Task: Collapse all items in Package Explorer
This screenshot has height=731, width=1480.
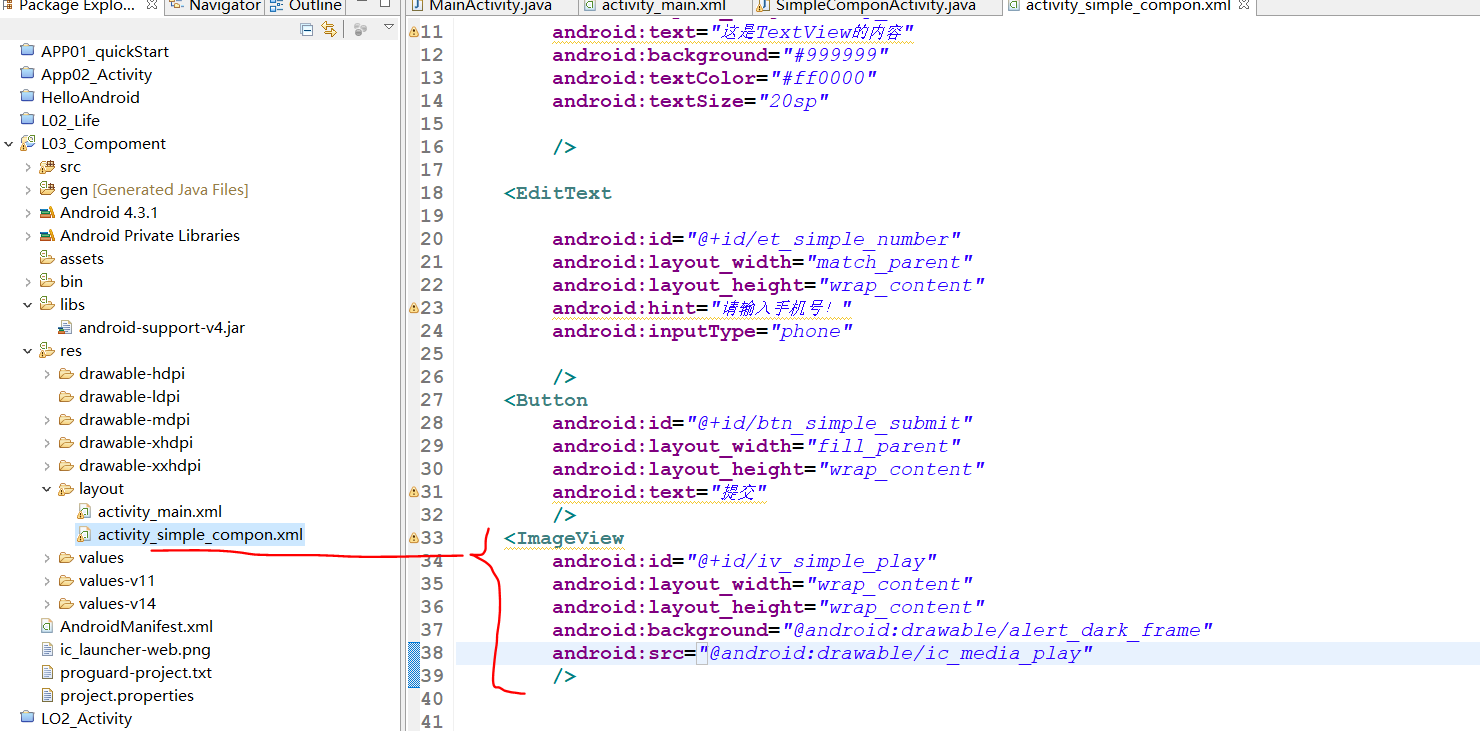Action: click(x=307, y=30)
